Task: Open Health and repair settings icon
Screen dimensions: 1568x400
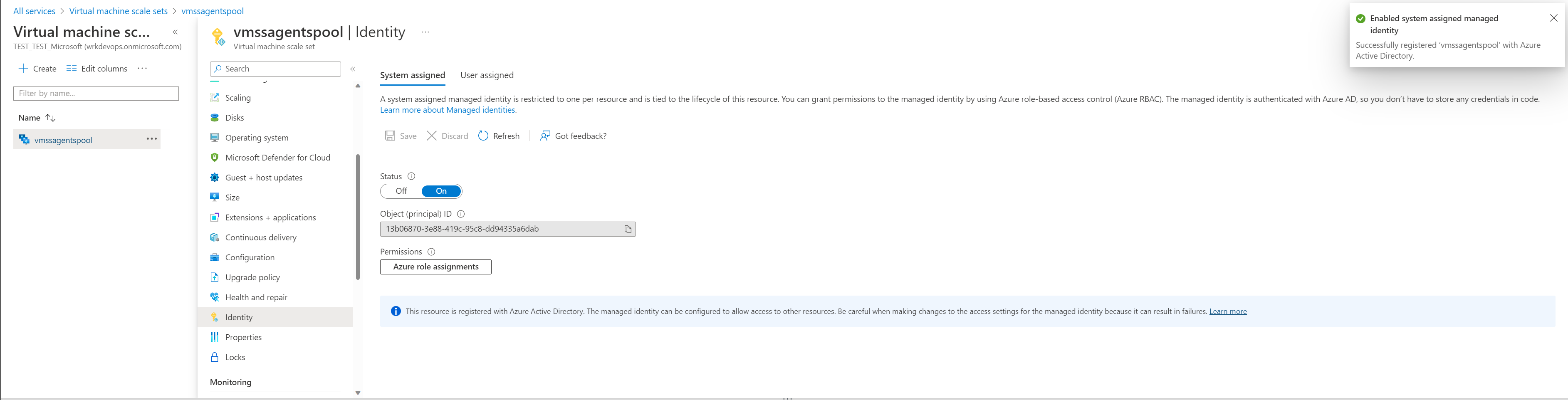Action: pos(214,297)
